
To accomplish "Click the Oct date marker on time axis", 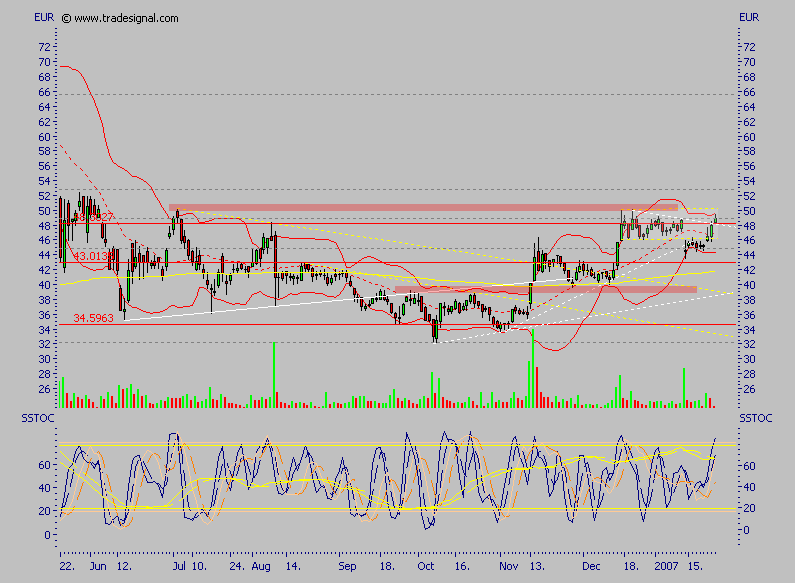I will [424, 566].
